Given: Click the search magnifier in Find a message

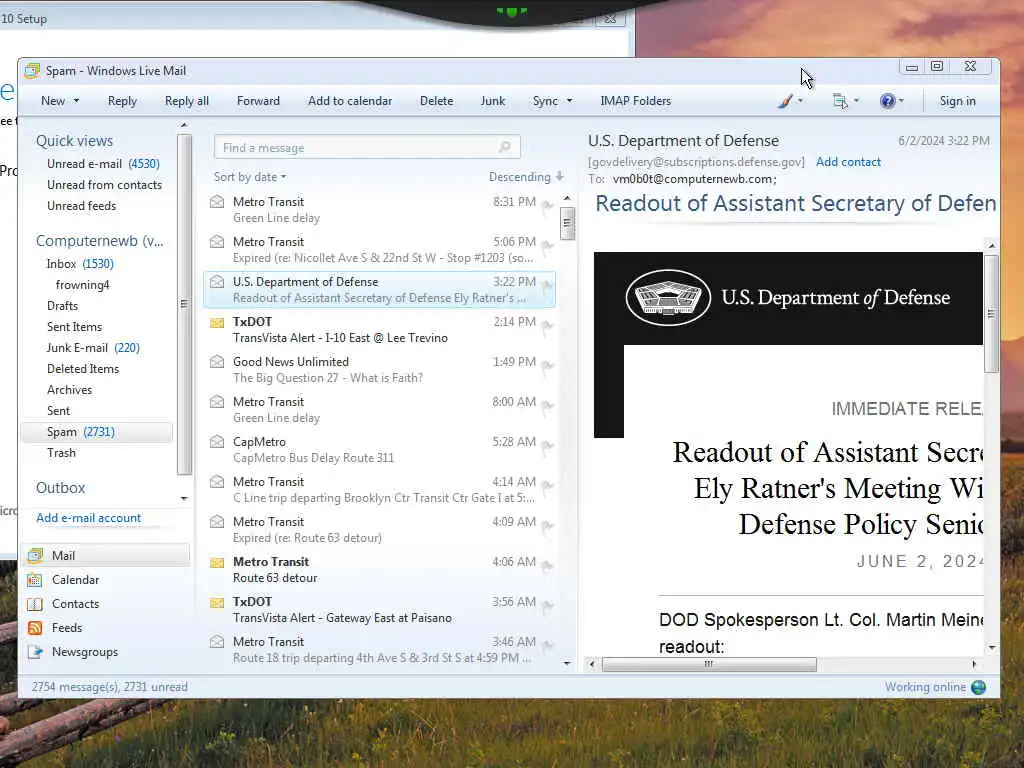Looking at the screenshot, I should pos(505,147).
